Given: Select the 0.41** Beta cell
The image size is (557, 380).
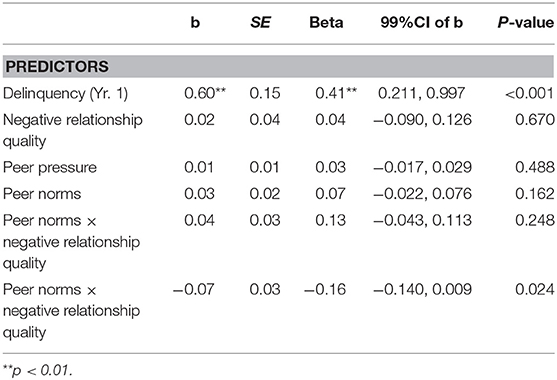Looking at the screenshot, I should point(336,93).
